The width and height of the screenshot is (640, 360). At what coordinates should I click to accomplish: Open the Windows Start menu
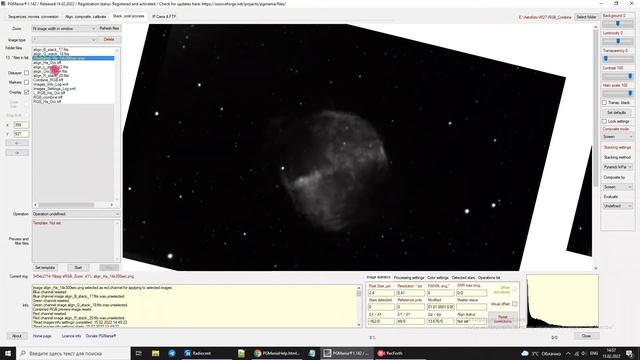click(8, 353)
